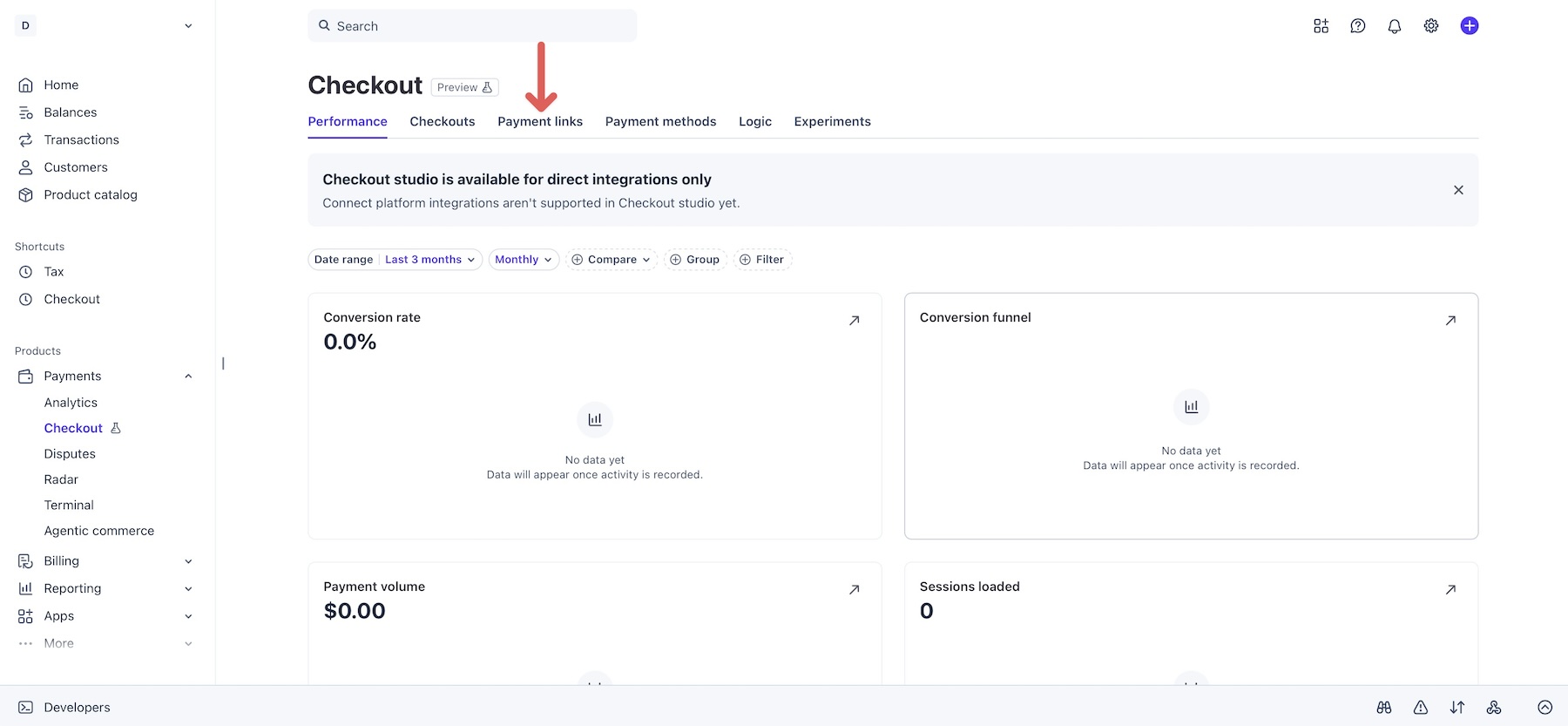
Task: Expand the Reporting section chevron
Action: pos(188,589)
